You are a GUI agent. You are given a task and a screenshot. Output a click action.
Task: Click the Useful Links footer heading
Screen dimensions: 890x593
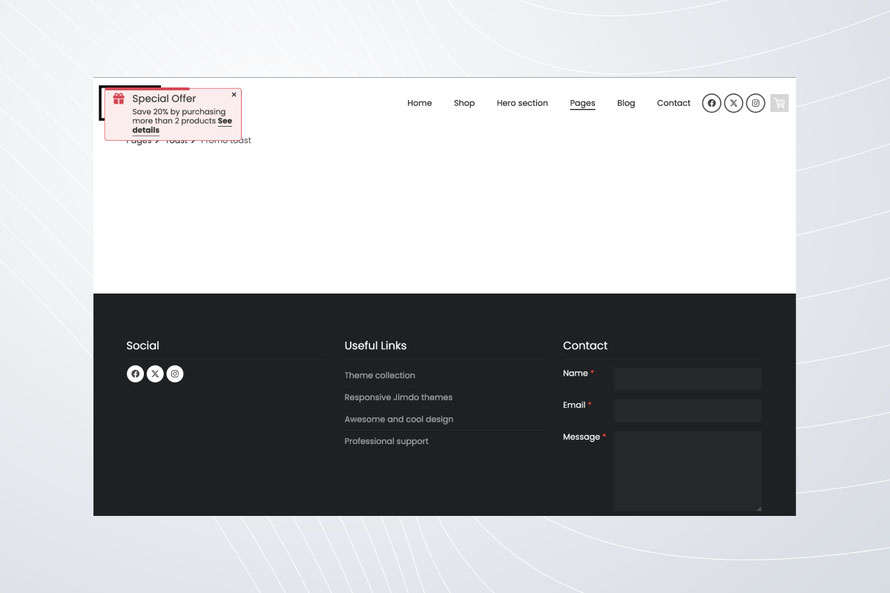coord(375,346)
